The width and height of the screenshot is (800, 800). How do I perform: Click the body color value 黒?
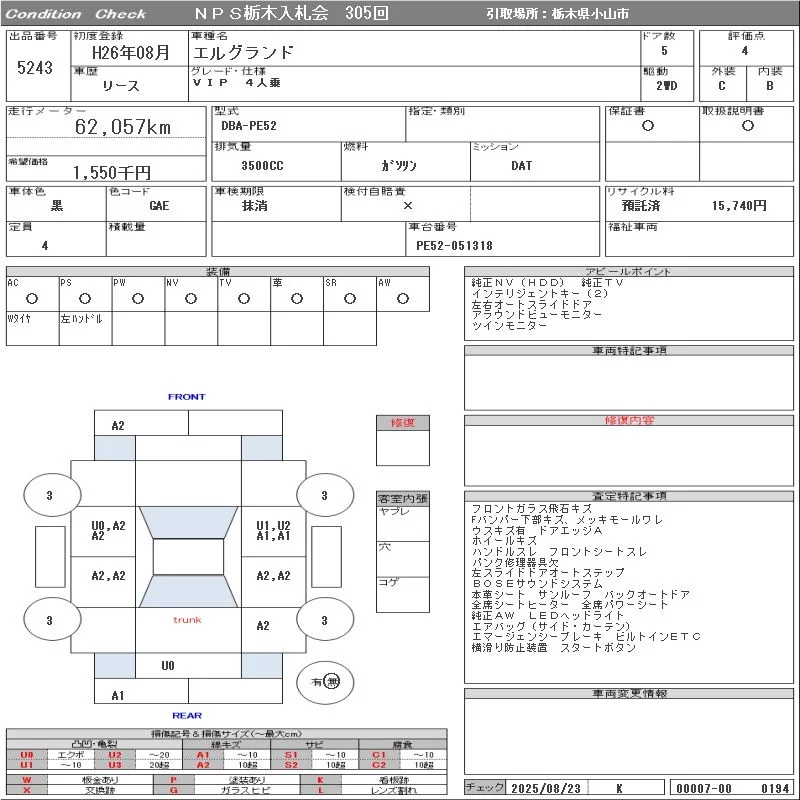(x=57, y=206)
